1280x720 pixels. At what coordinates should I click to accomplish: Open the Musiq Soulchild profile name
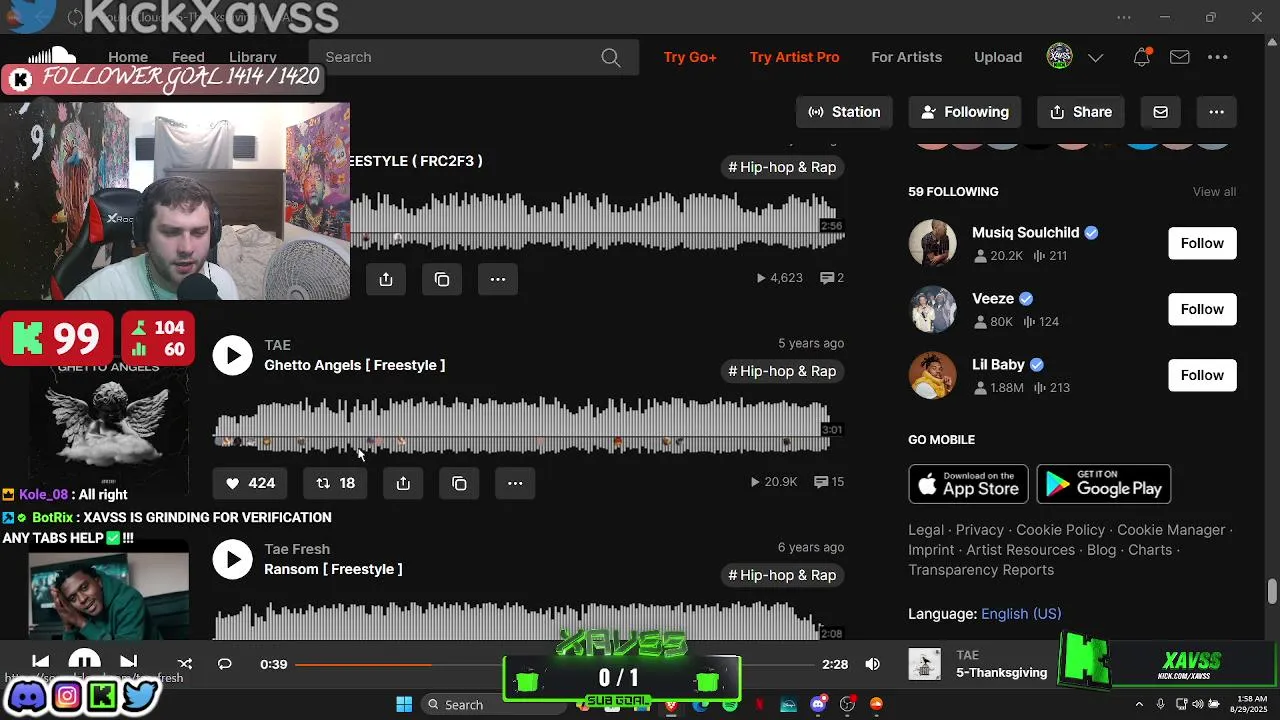(x=1025, y=232)
